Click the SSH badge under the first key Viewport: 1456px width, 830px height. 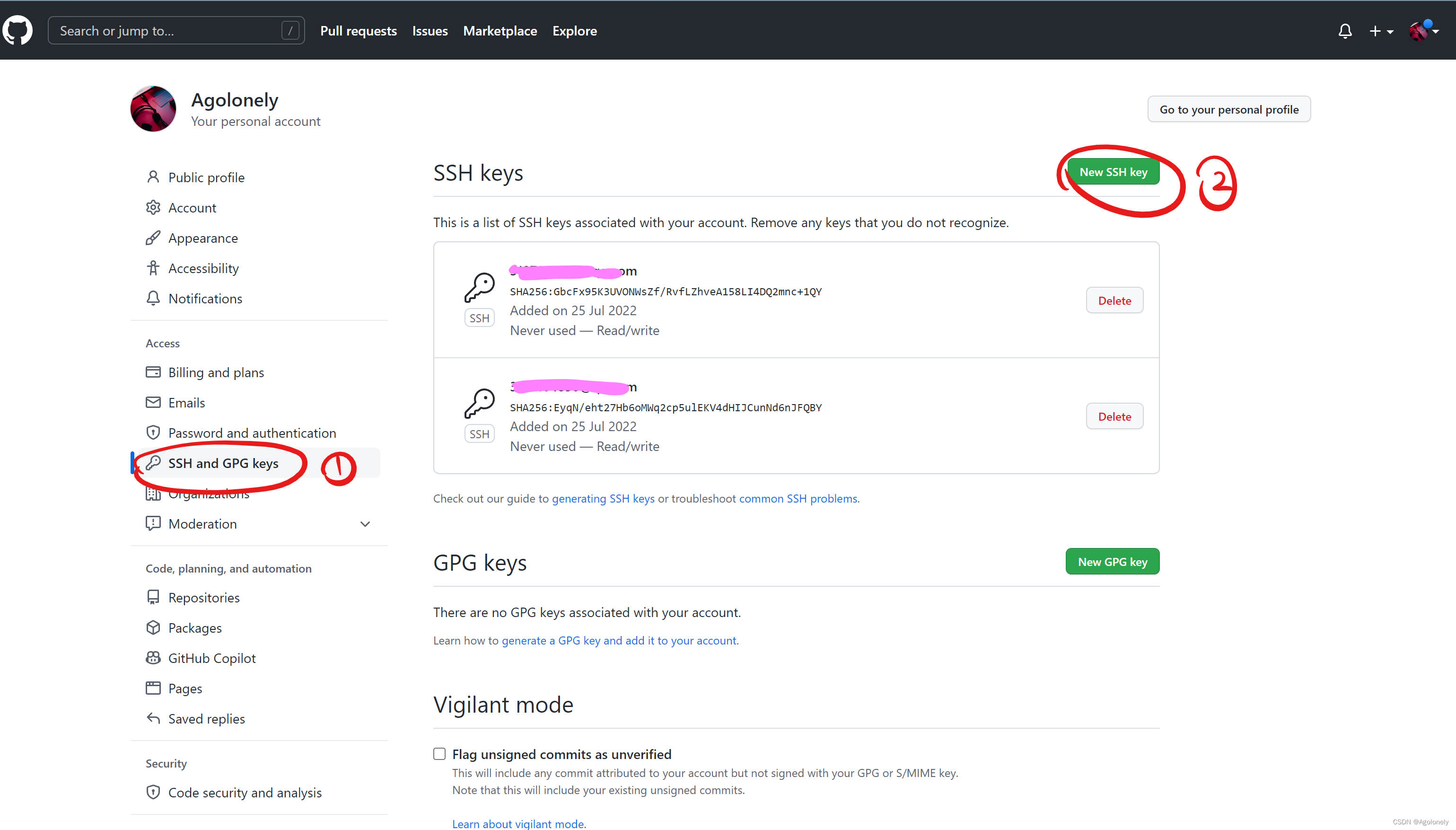point(479,318)
